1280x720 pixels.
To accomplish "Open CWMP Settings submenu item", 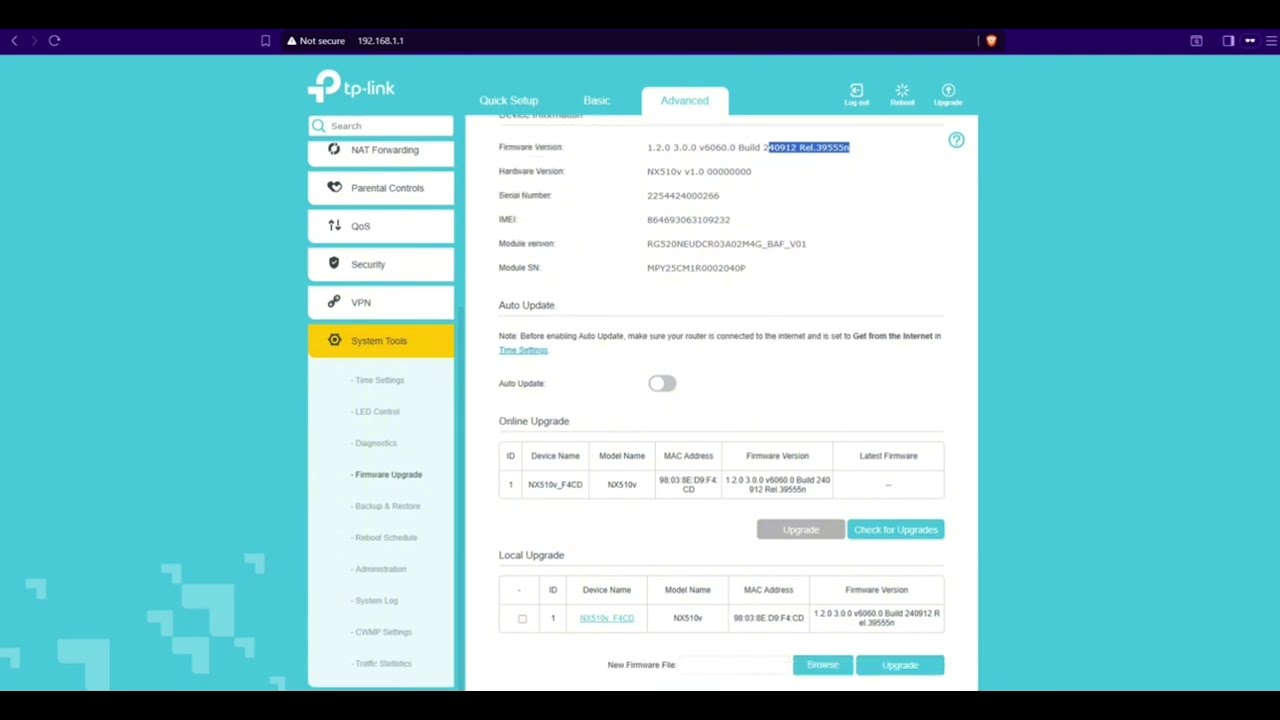I will pyautogui.click(x=381, y=632).
